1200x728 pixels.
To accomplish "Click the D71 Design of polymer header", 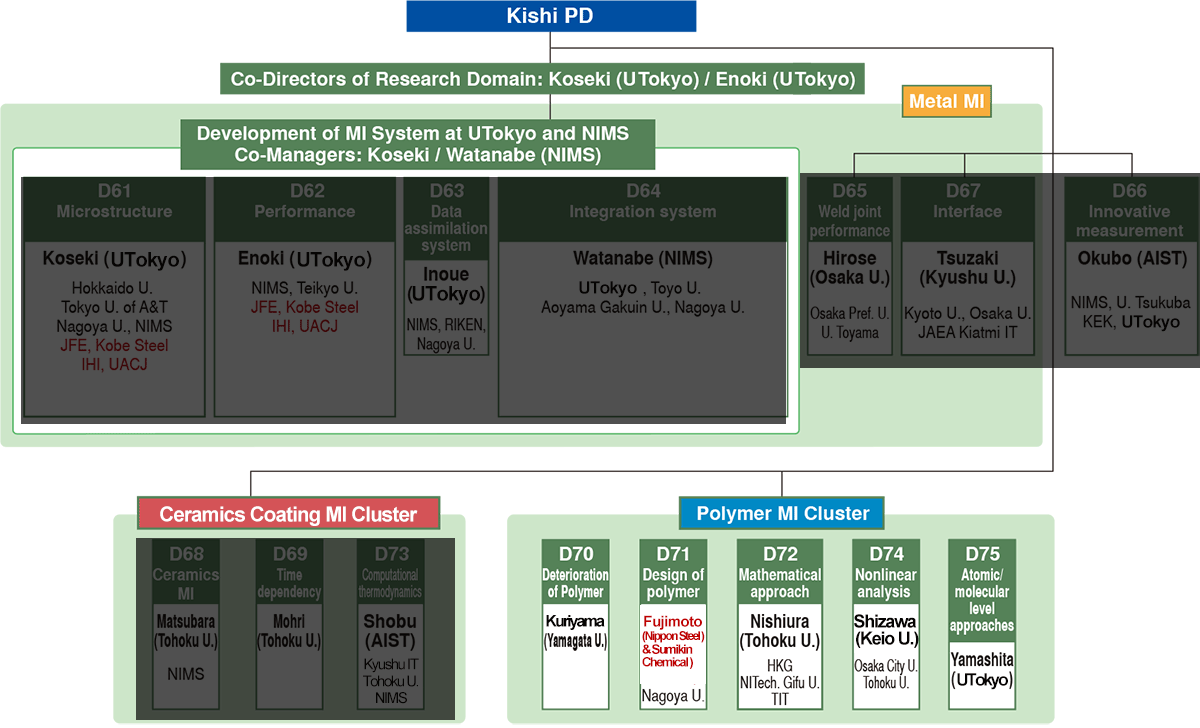I will (x=673, y=571).
